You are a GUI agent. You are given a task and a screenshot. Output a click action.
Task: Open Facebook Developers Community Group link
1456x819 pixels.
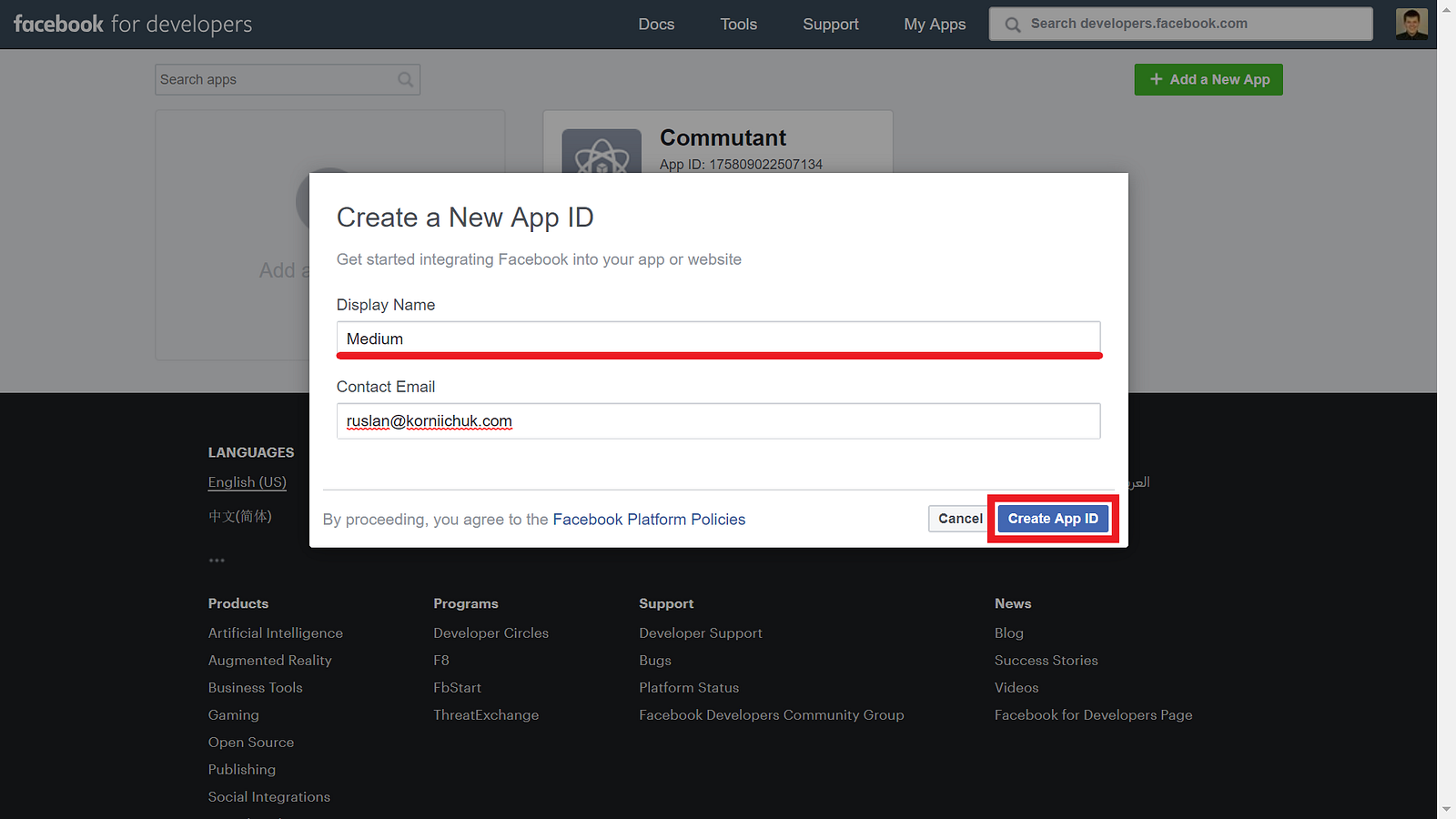click(772, 715)
